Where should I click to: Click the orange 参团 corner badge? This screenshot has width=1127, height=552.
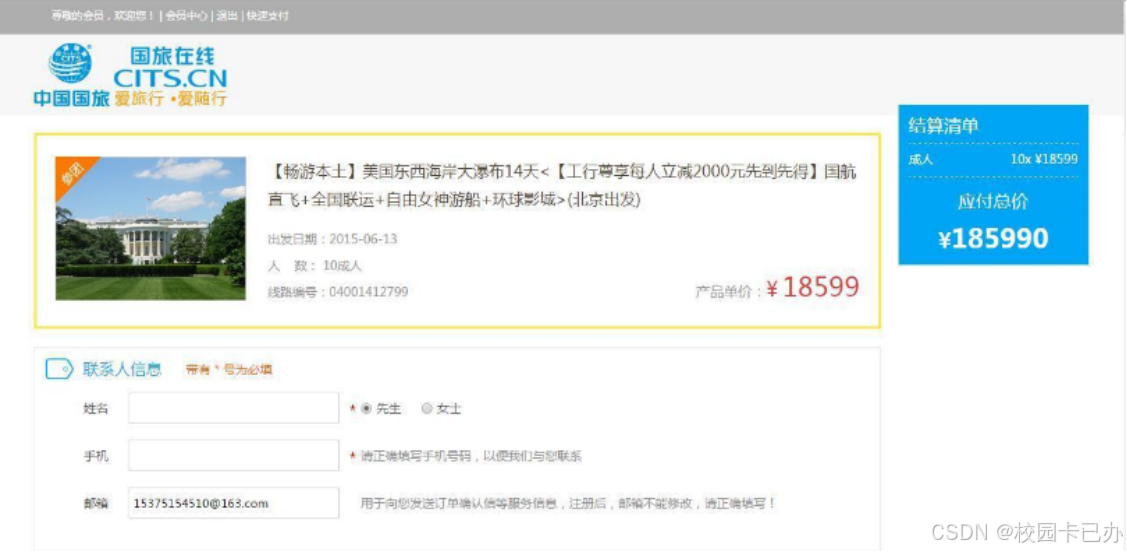coord(72,171)
